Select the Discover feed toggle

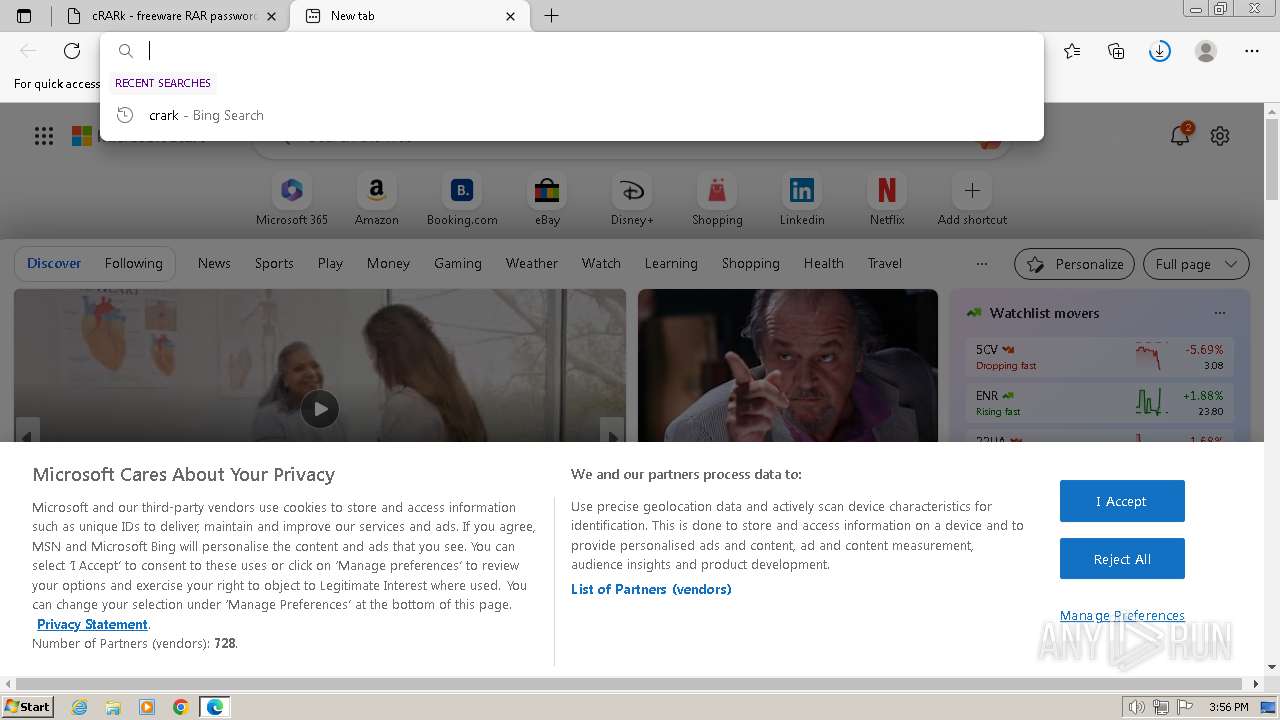(54, 264)
